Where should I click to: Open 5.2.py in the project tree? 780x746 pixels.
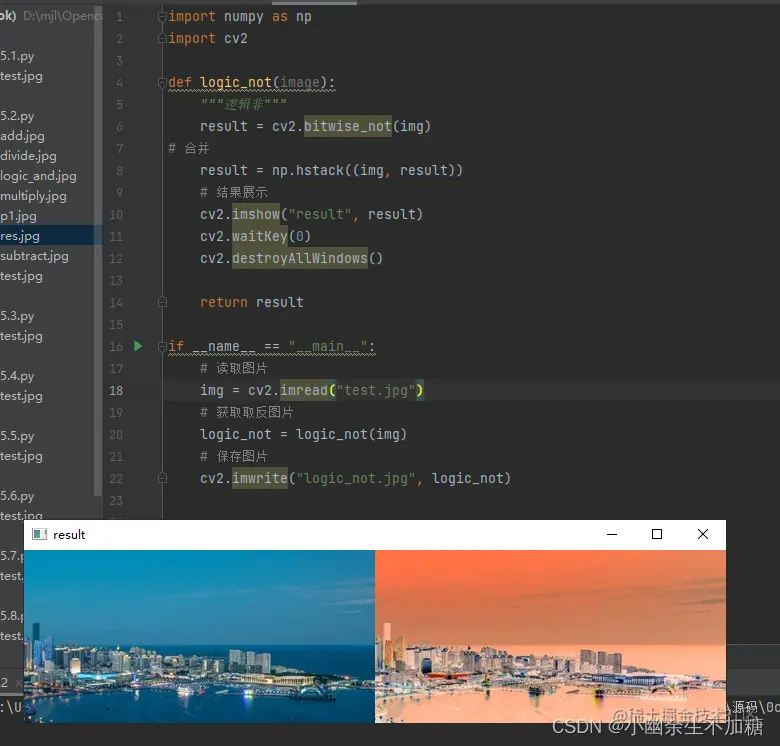17,115
